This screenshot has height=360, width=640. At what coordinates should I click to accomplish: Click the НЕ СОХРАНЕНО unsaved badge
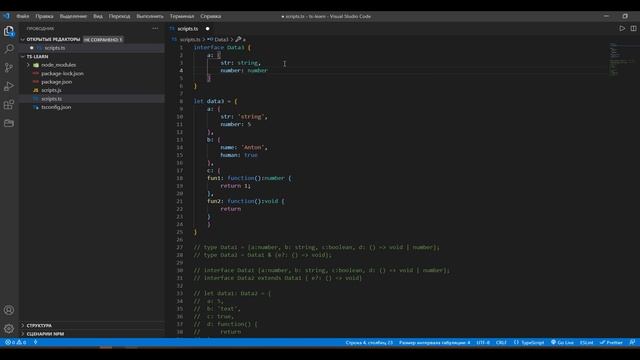[x=103, y=40]
